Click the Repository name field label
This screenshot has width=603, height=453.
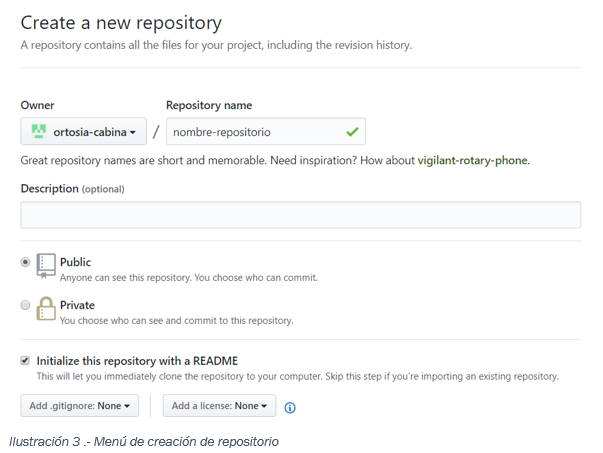[209, 105]
